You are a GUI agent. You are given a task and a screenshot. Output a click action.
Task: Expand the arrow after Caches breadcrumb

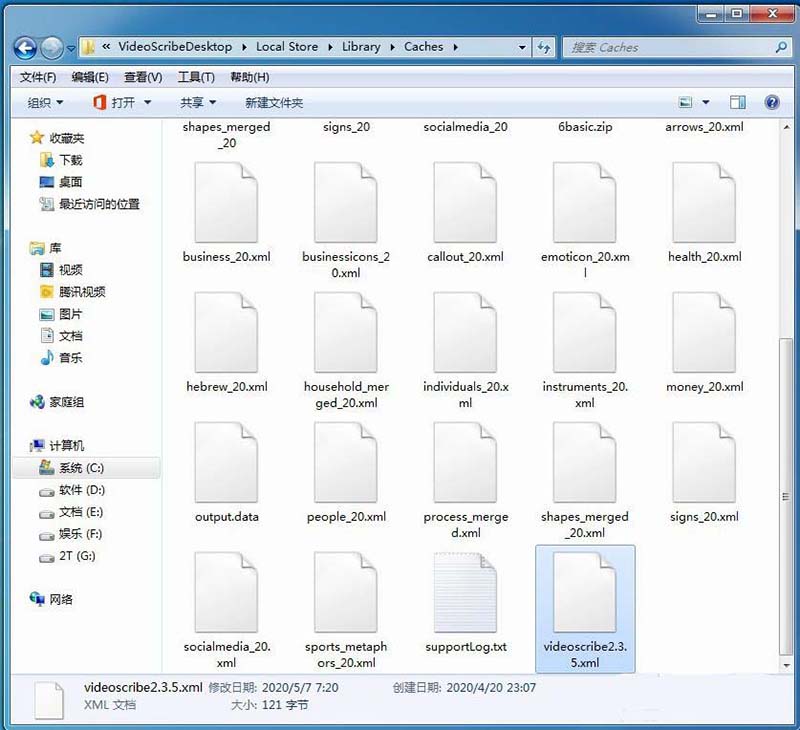(455, 47)
